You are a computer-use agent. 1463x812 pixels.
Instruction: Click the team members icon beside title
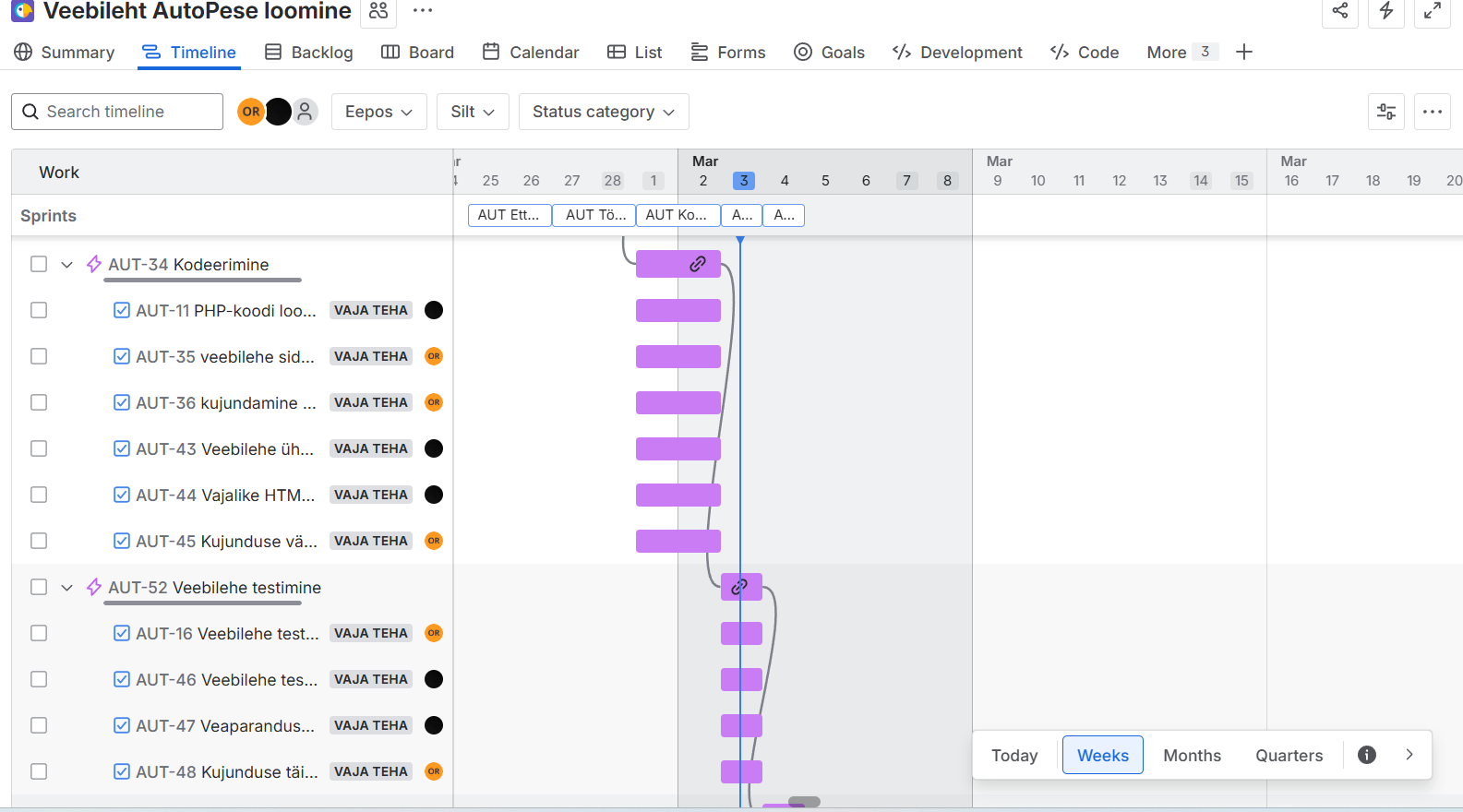click(x=378, y=11)
